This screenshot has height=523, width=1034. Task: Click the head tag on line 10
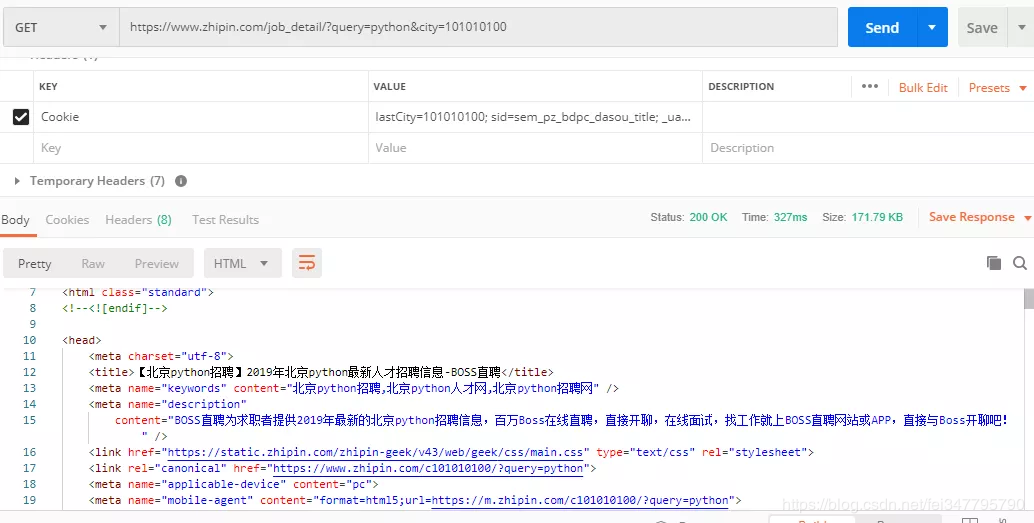(x=82, y=340)
